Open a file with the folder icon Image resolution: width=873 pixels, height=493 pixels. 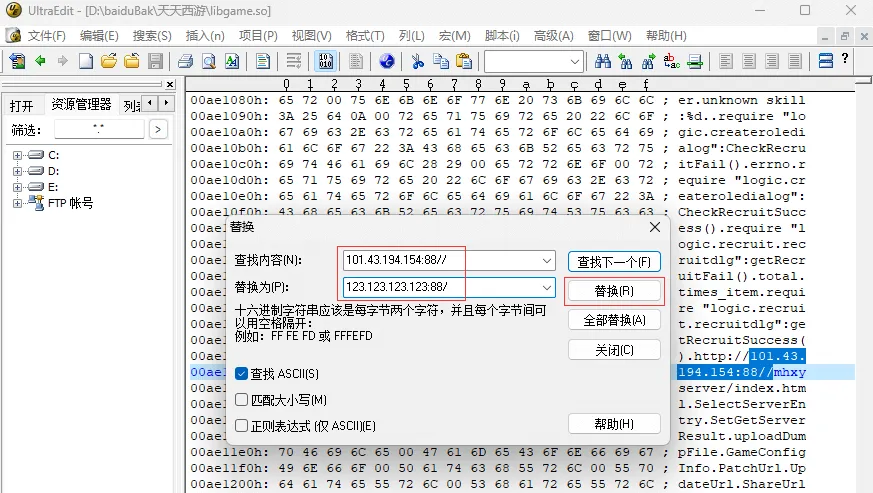pyautogui.click(x=109, y=61)
